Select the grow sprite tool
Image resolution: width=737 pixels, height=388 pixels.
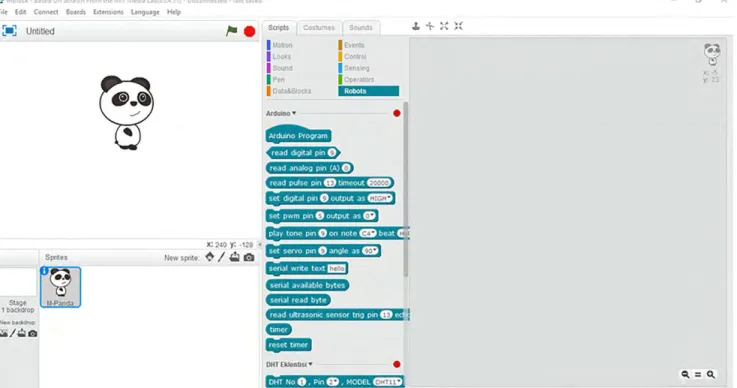click(444, 26)
